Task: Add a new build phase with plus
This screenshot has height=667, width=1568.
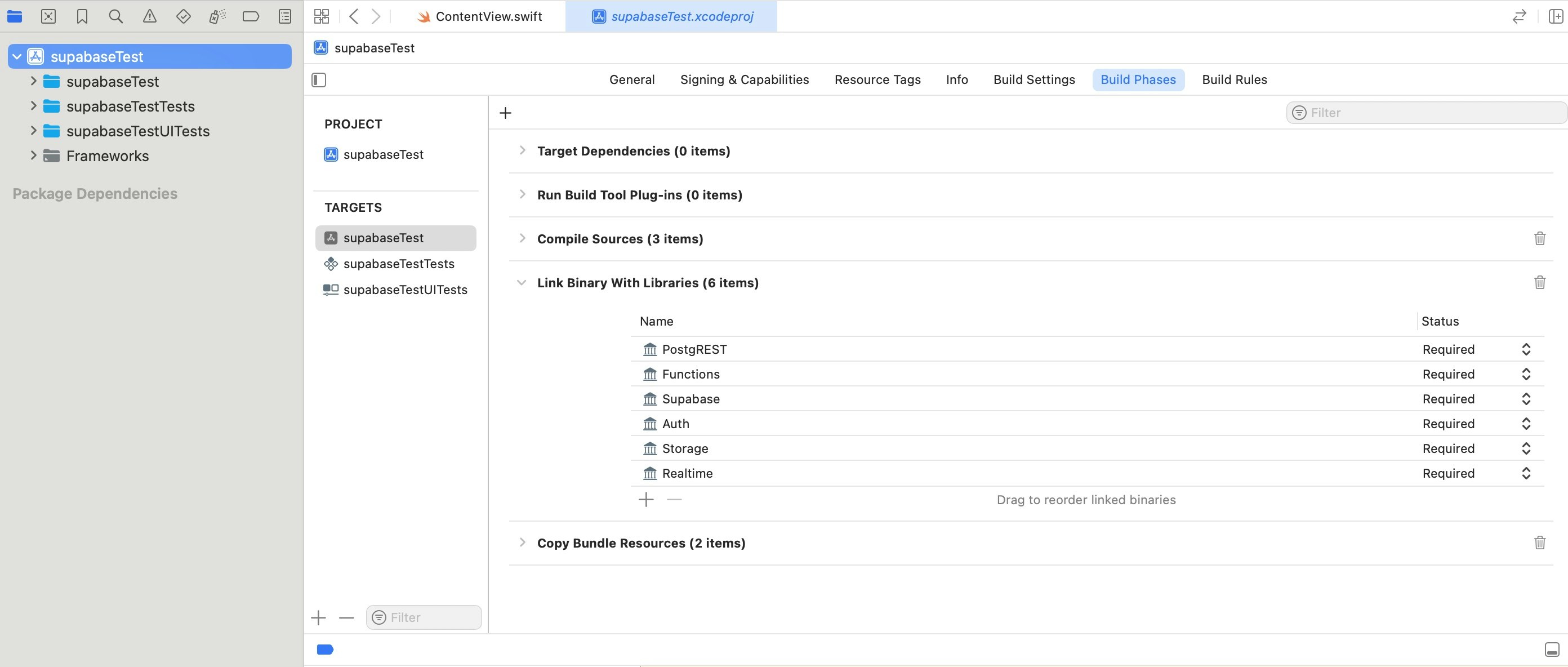Action: point(505,113)
